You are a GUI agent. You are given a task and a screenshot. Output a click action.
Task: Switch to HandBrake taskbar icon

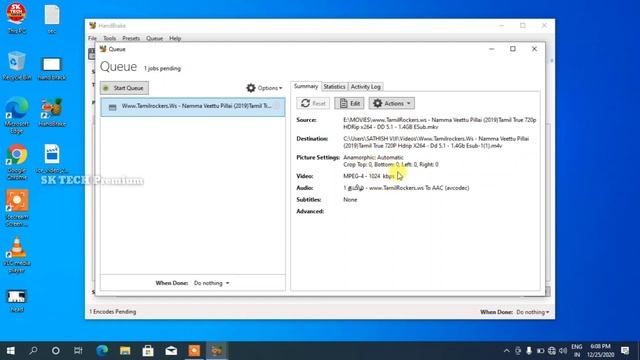pyautogui.click(x=217, y=351)
